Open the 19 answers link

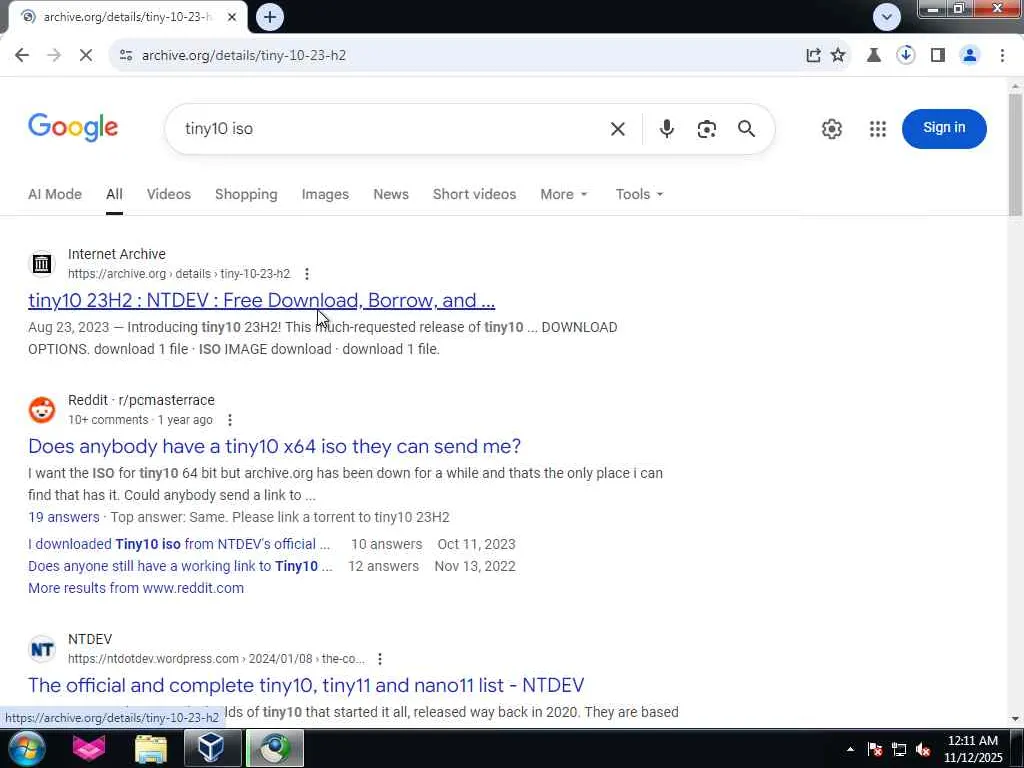click(x=63, y=517)
